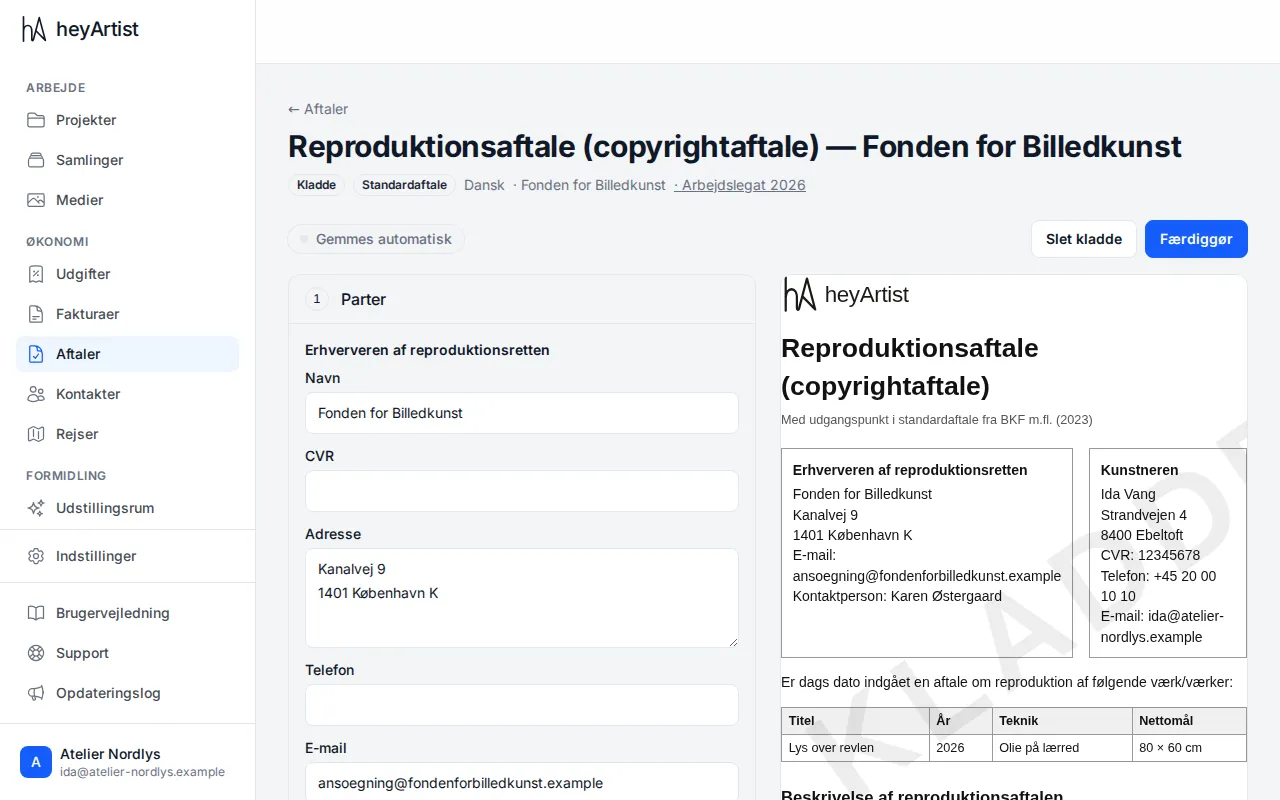Click the empty Telefon input field
Viewport: 1280px width, 800px height.
(x=522, y=705)
